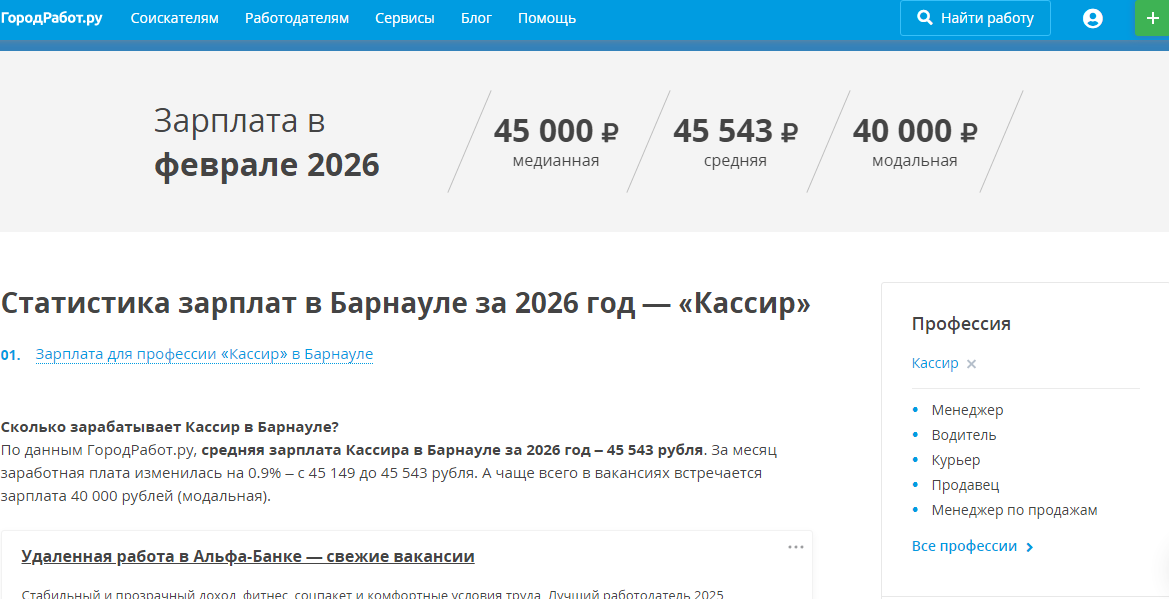The image size is (1169, 599).
Task: Click the green plus add button
Action: pyautogui.click(x=1152, y=19)
